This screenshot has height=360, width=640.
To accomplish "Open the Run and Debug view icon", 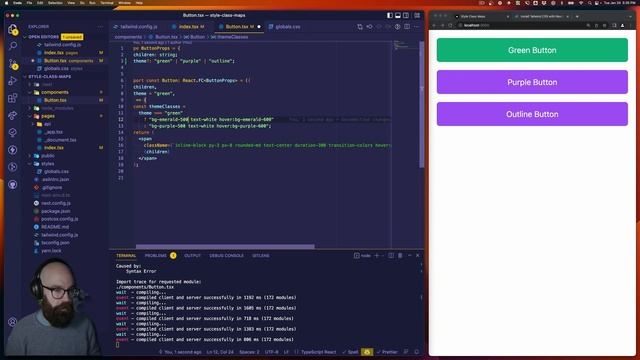I will coord(13,81).
